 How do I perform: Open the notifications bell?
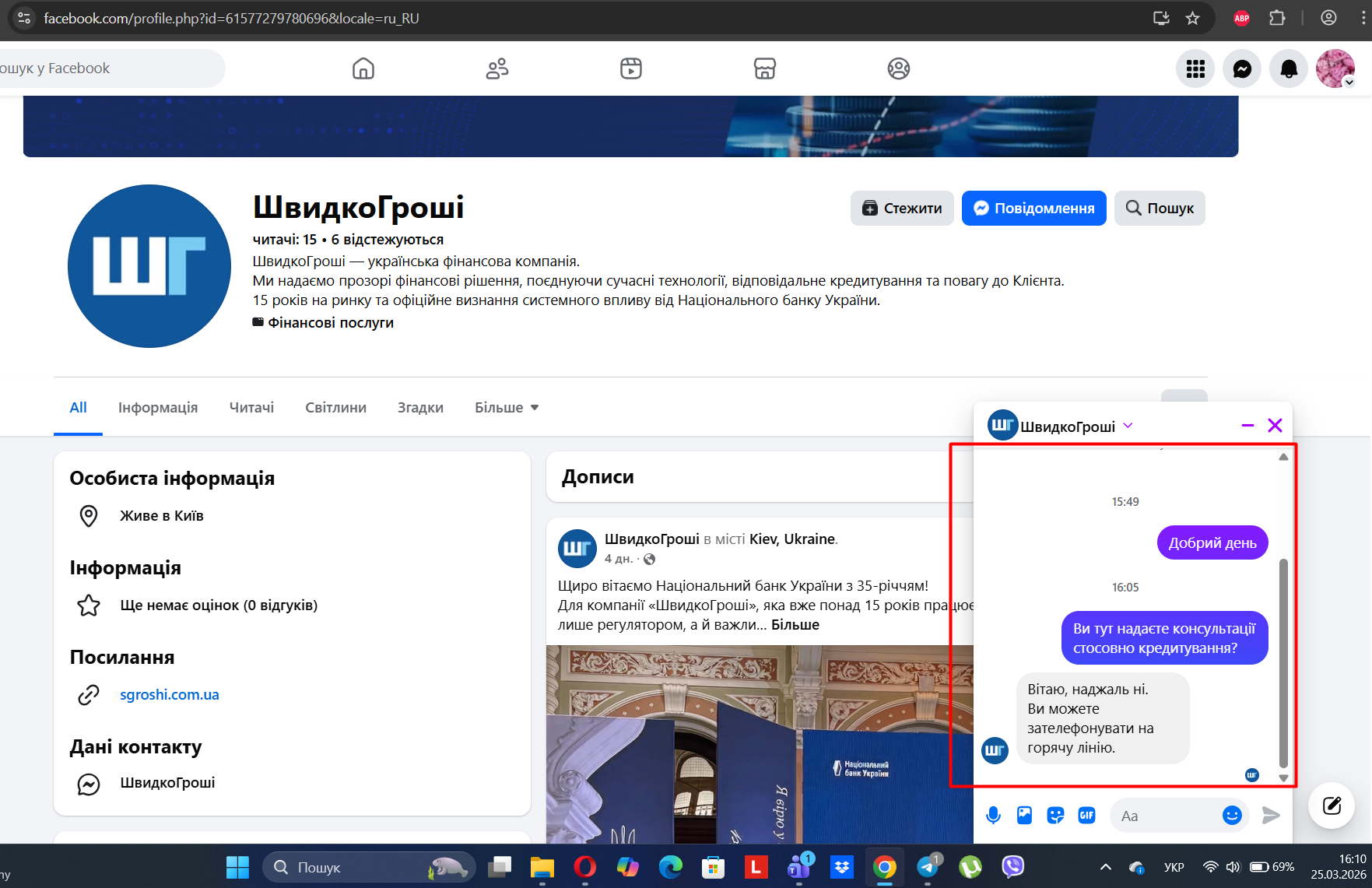pos(1289,68)
